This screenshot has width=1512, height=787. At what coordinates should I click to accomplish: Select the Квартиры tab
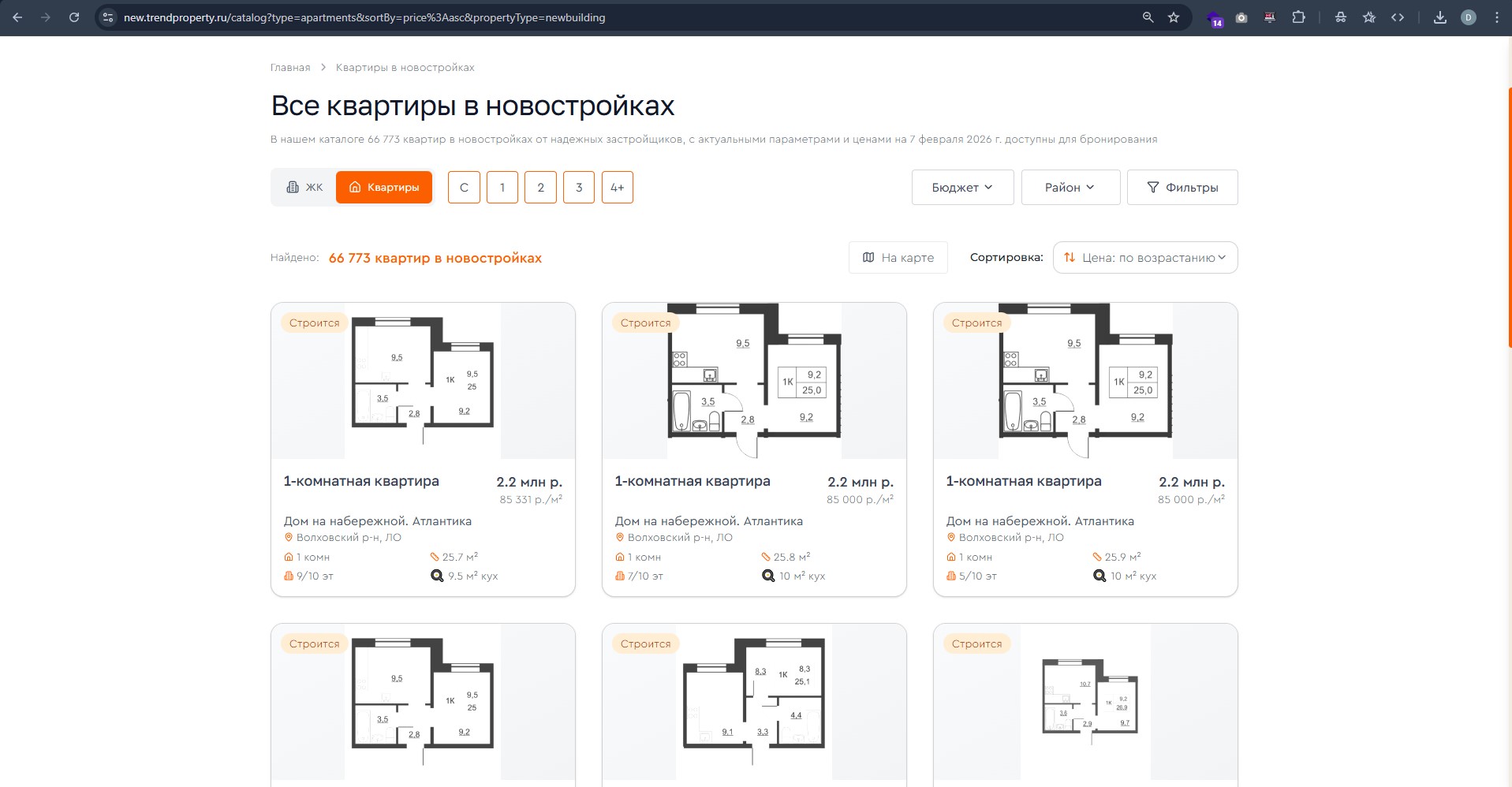[x=384, y=188]
